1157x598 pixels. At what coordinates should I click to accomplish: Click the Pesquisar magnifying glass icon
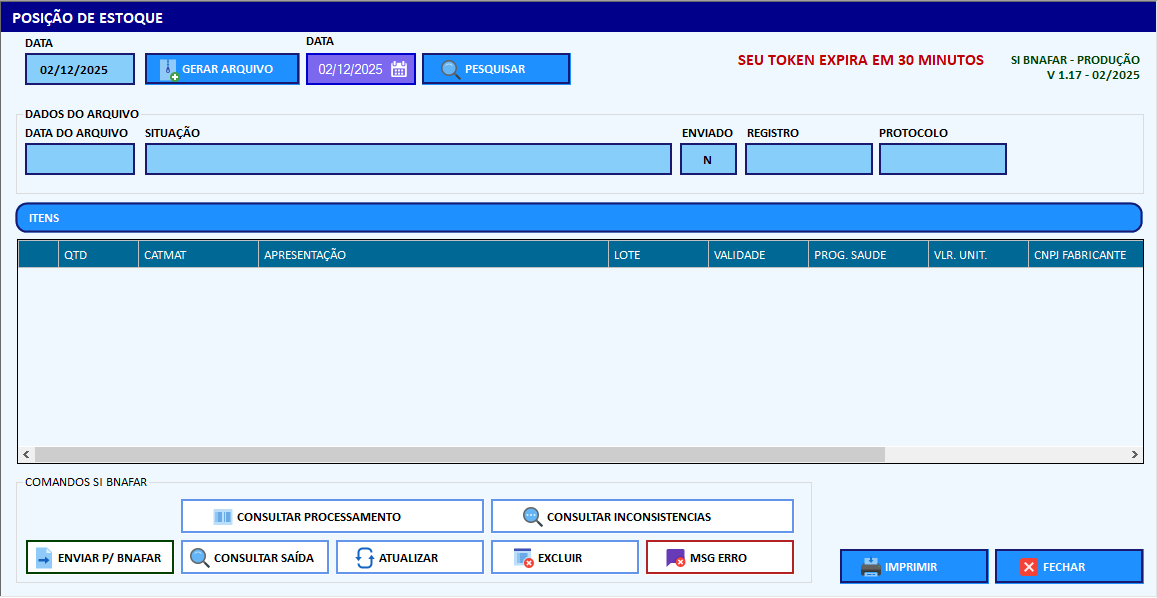point(451,69)
